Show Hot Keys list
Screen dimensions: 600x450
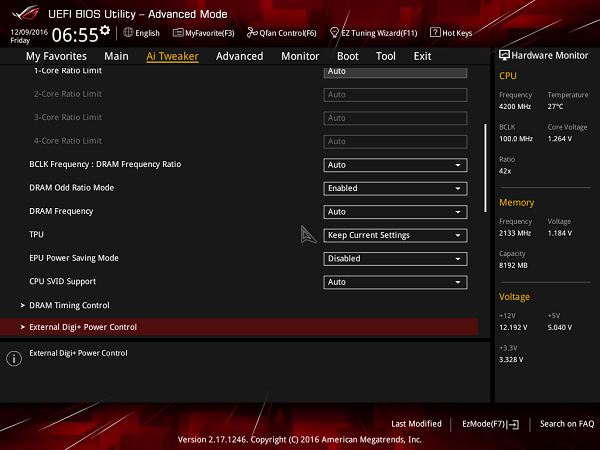click(451, 33)
